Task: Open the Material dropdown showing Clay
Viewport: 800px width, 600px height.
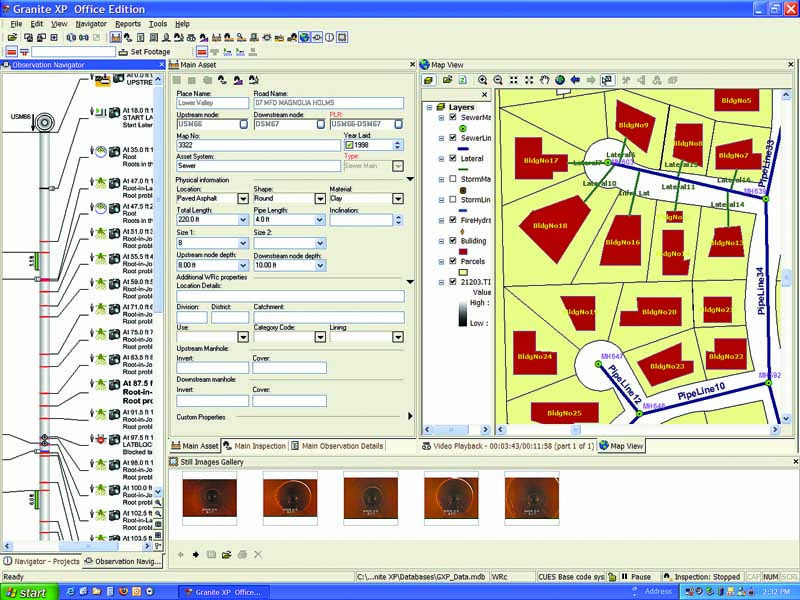Action: (x=397, y=198)
